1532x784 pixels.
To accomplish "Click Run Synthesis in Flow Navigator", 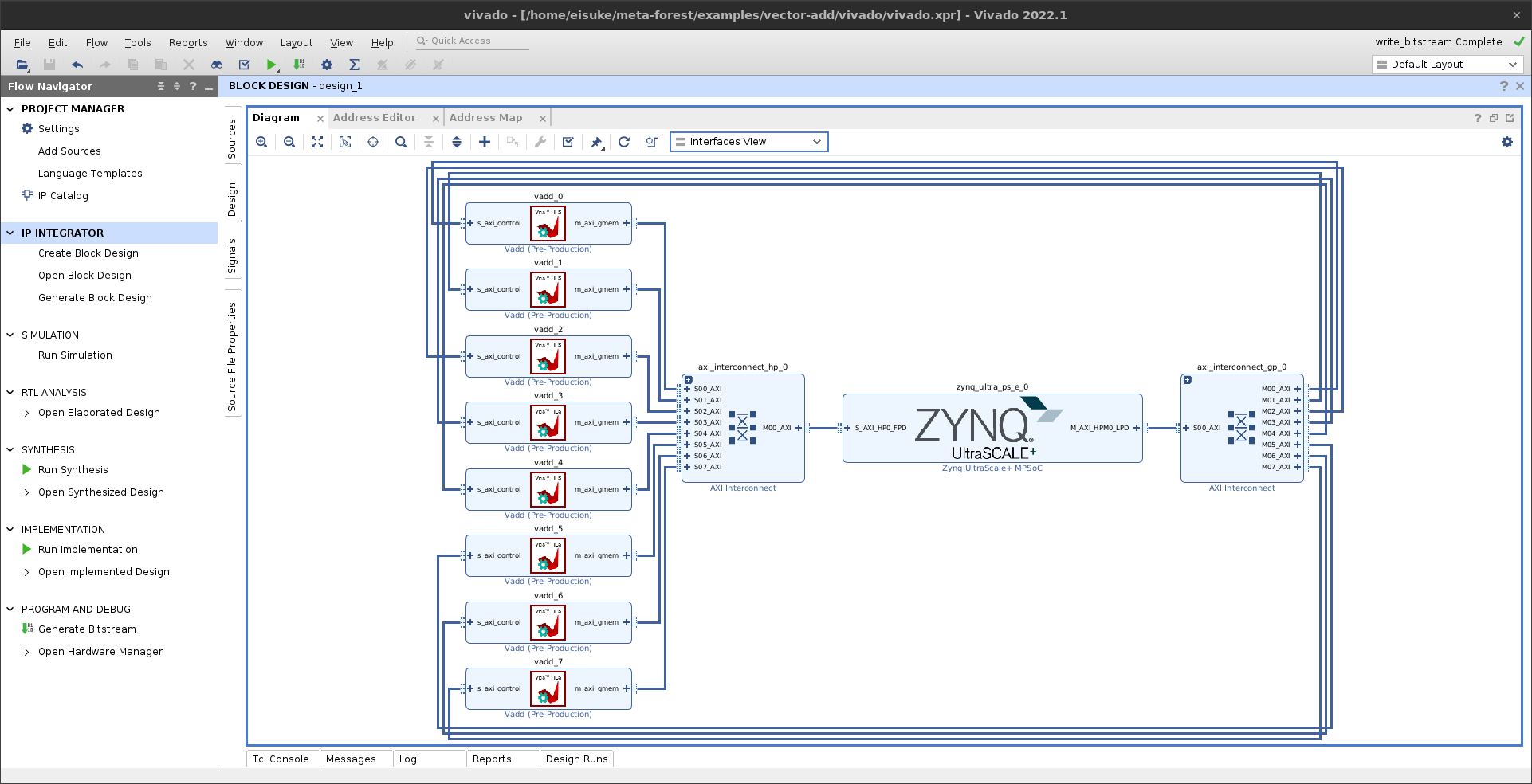I will point(73,470).
